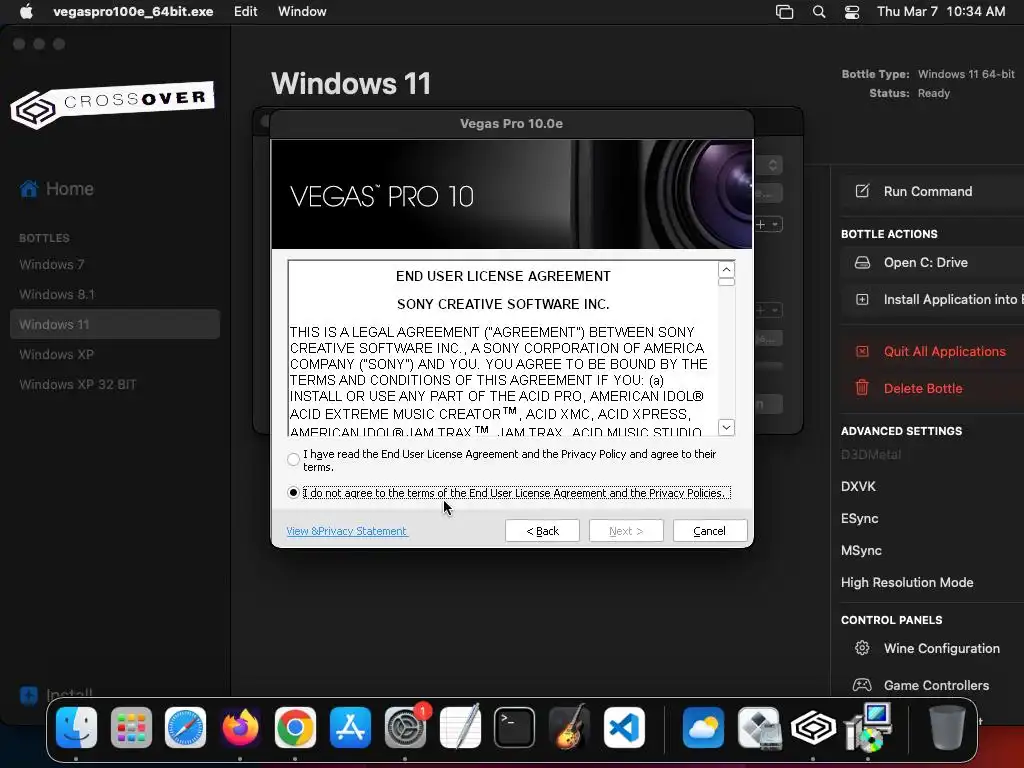This screenshot has width=1024, height=768.
Task: Open Boot Camp Assistant from the Dock
Action: 758,728
